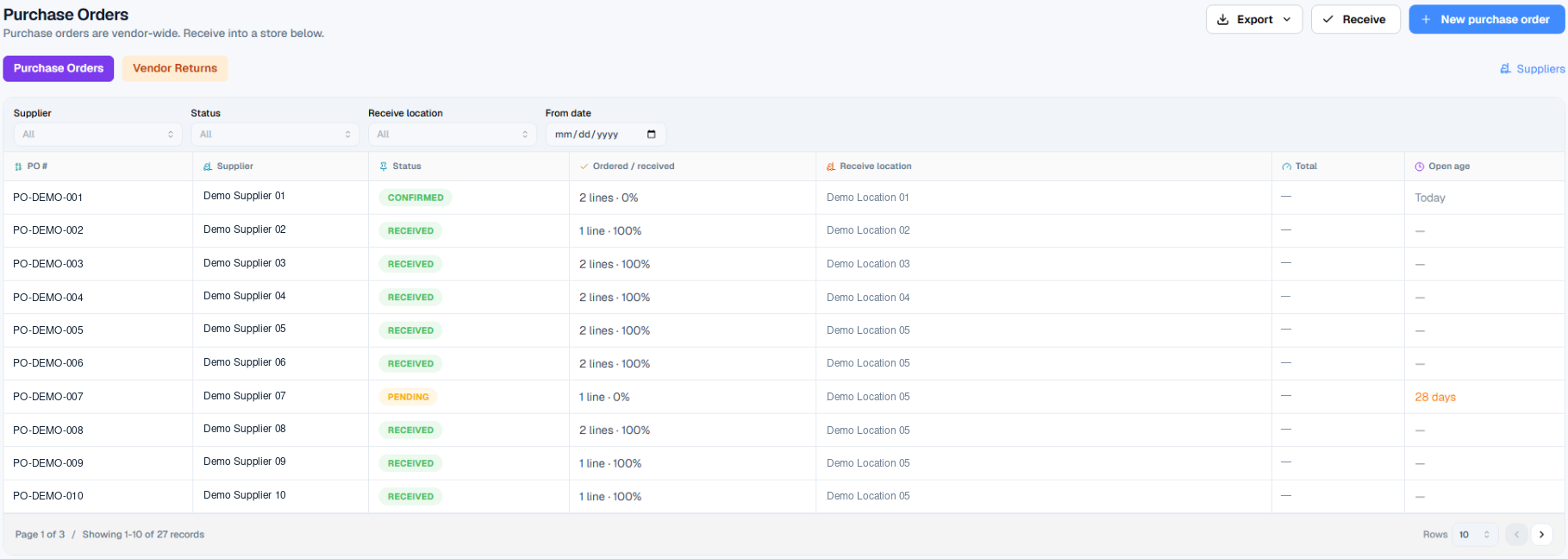Click the RECEIVED badge for PO-DEMO-002
Viewport: 1568px width, 559px height.
[410, 231]
